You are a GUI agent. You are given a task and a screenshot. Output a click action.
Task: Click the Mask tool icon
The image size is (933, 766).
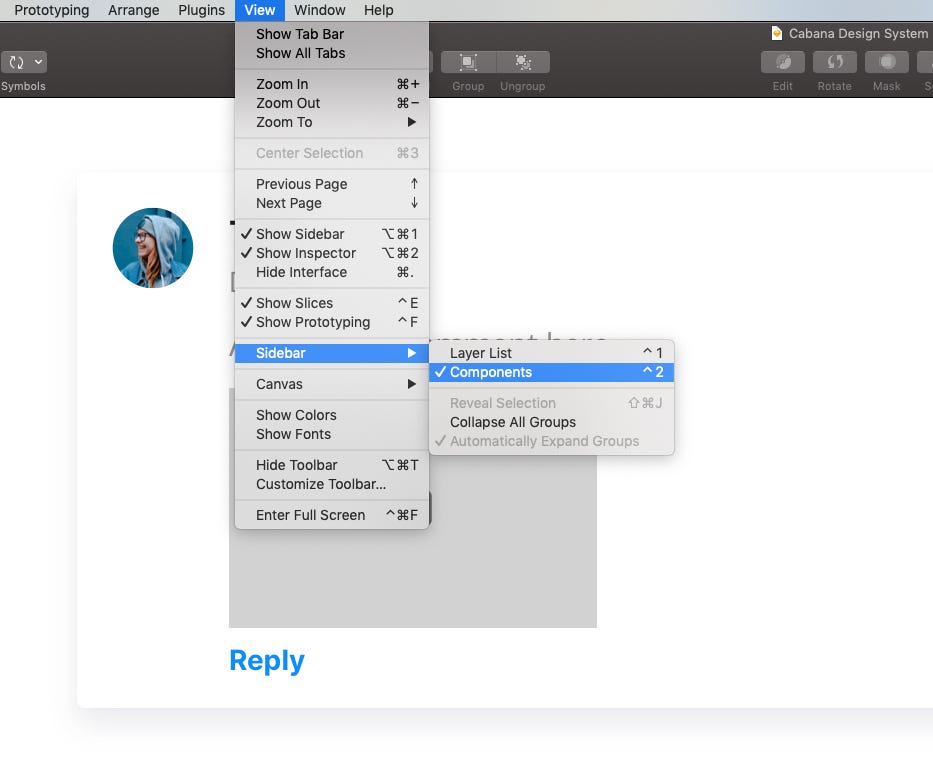point(887,62)
